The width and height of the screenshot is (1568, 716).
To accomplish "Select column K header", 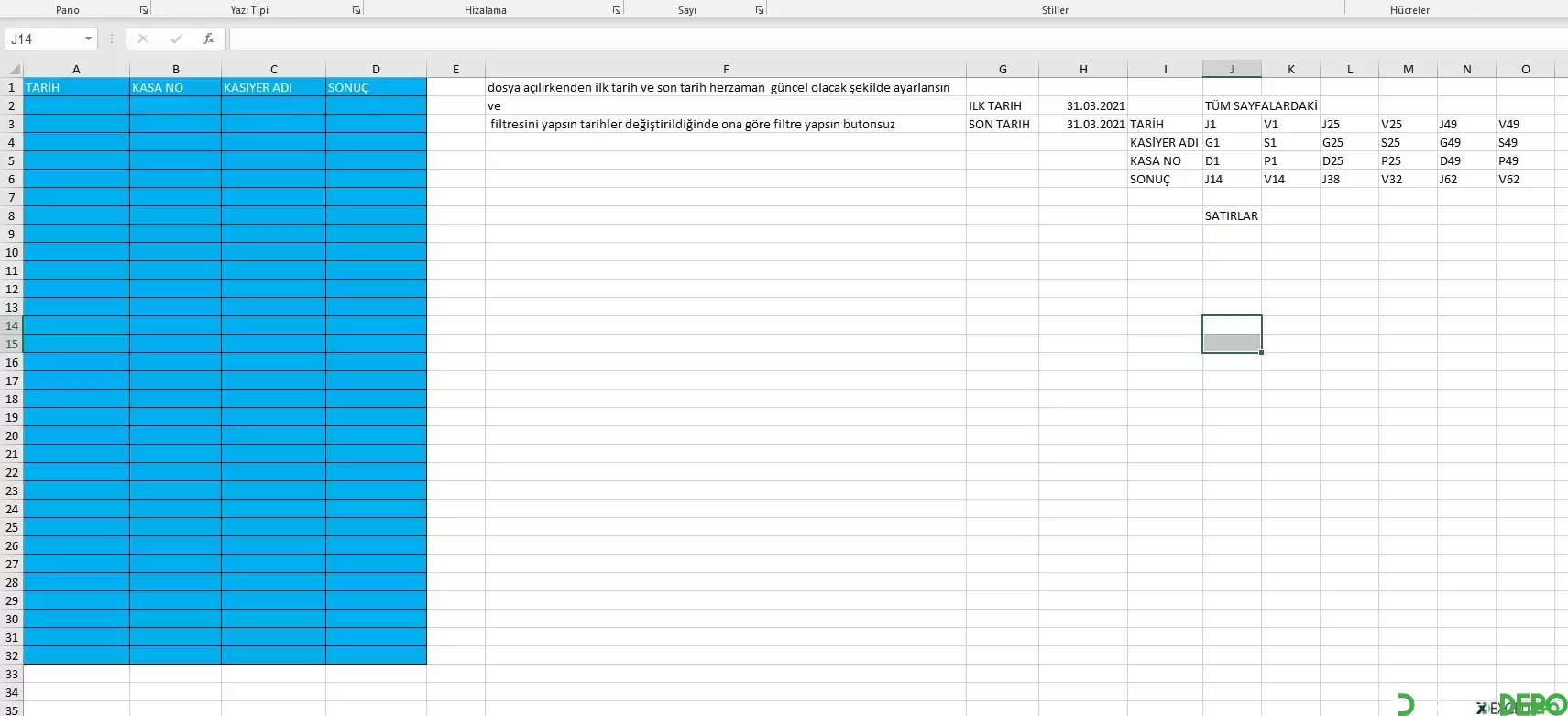I will click(x=1290, y=69).
